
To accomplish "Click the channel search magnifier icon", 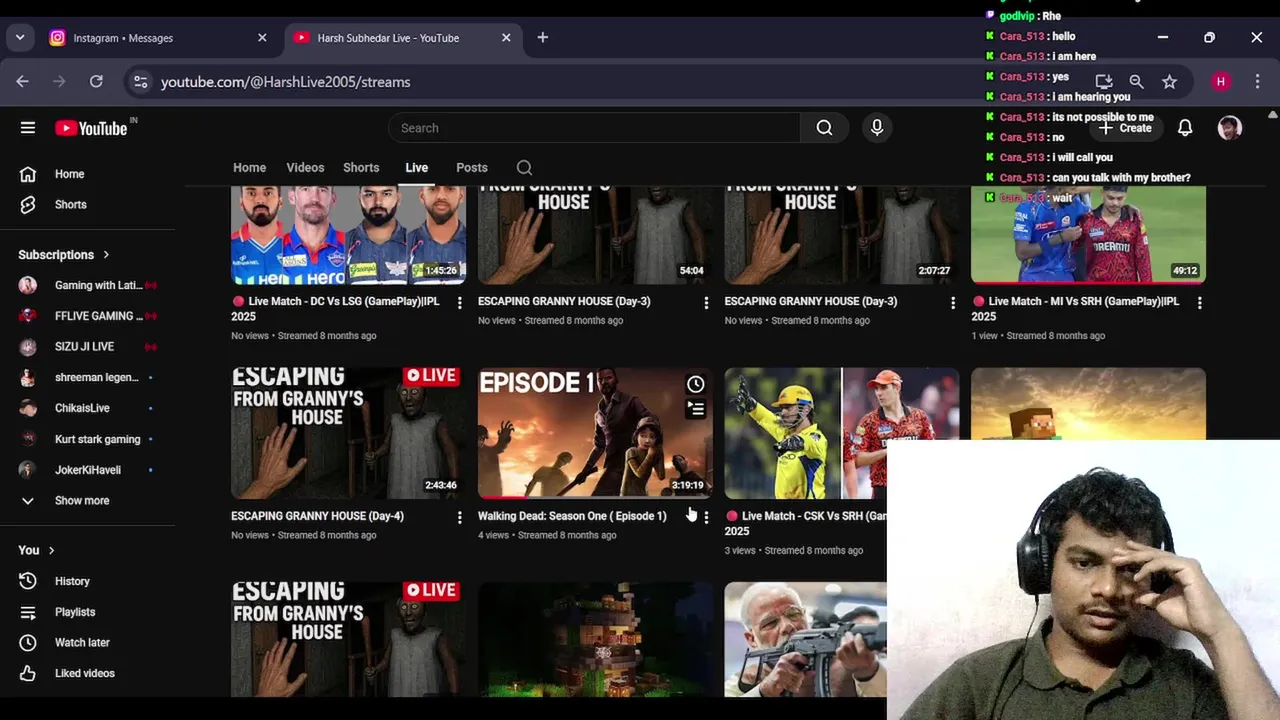I will pyautogui.click(x=524, y=168).
